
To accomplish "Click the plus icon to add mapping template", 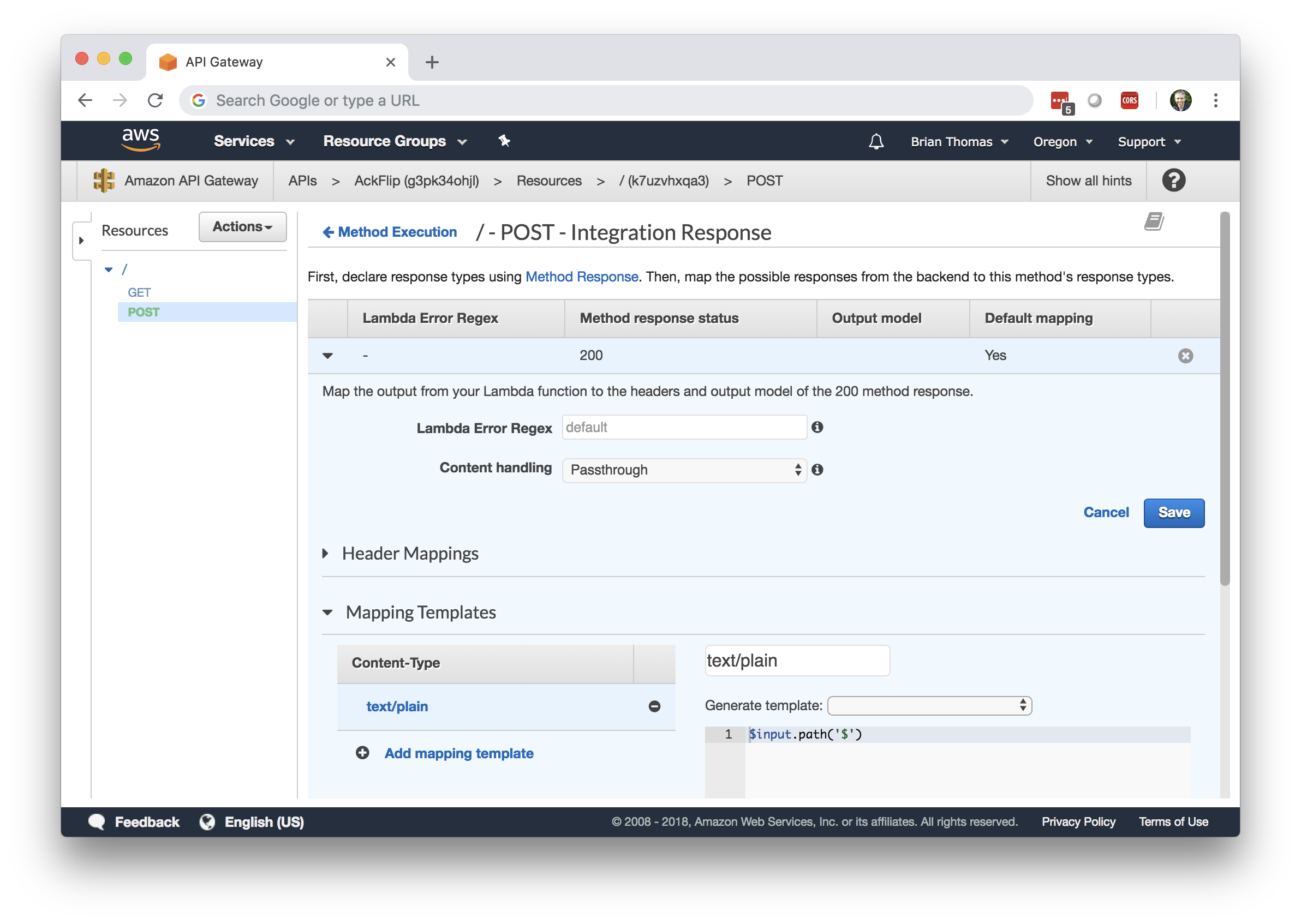I will 362,753.
